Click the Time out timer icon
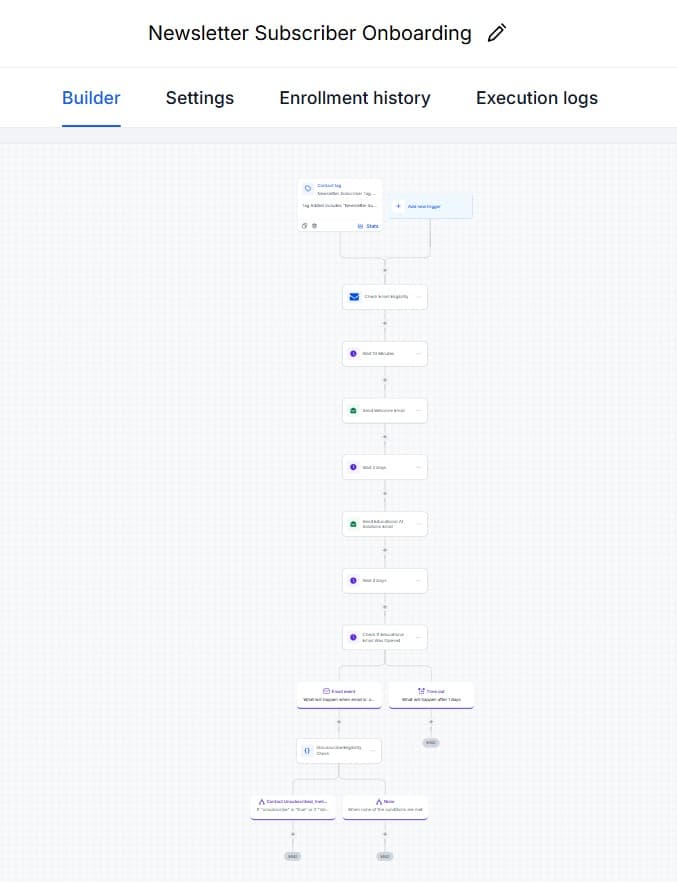 coord(421,691)
